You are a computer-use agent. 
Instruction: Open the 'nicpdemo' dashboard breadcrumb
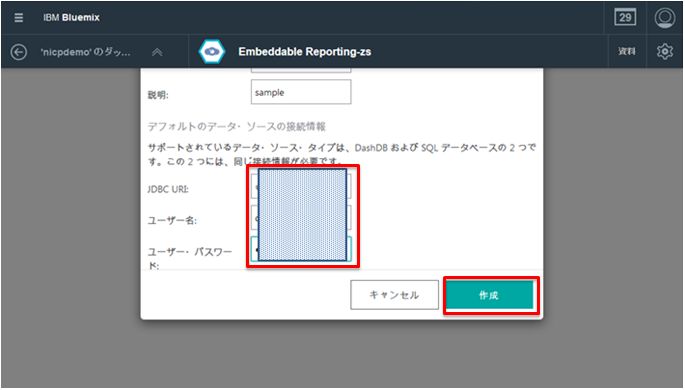click(x=85, y=52)
